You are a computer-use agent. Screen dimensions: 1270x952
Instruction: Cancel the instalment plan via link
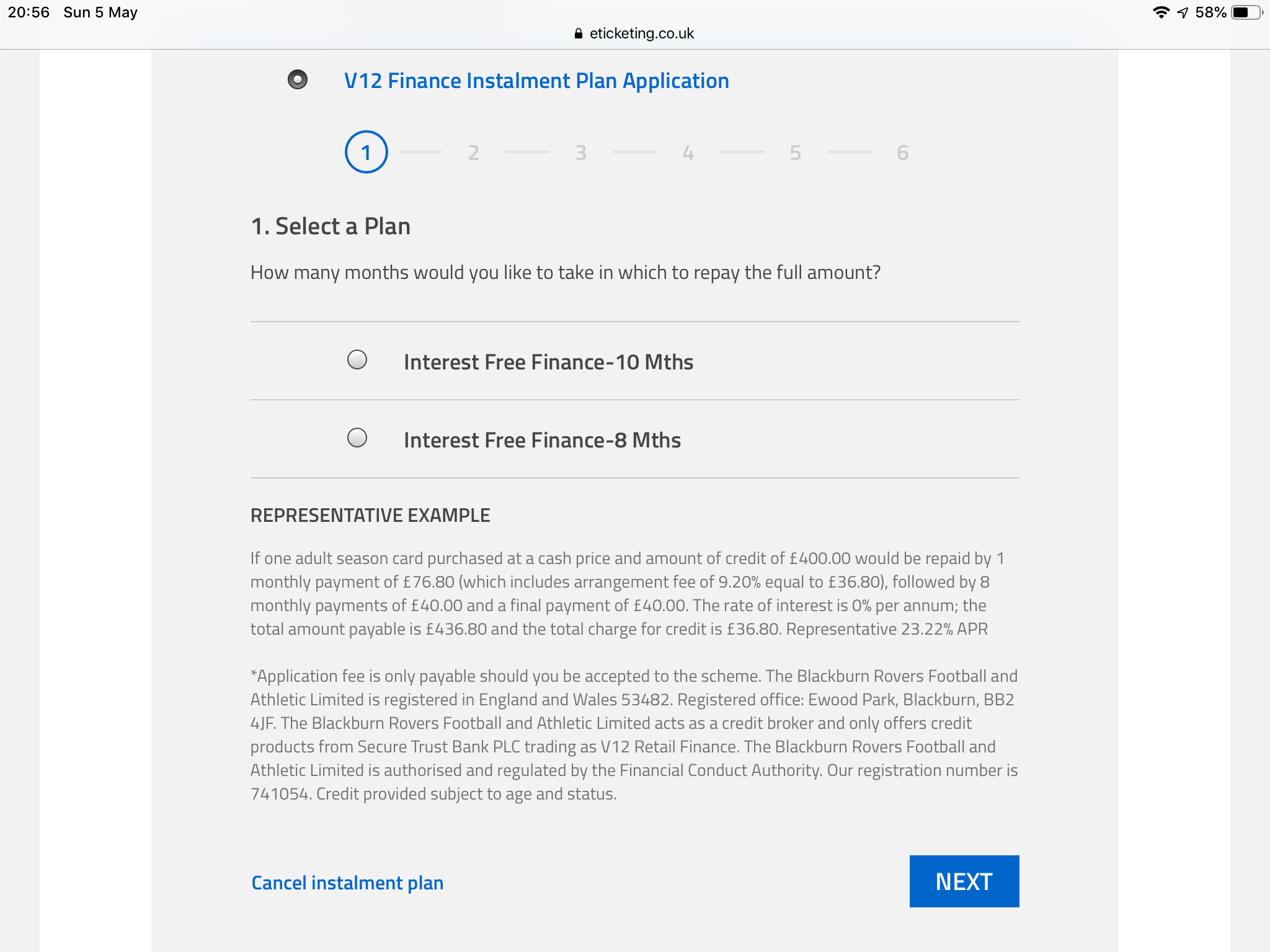(347, 883)
